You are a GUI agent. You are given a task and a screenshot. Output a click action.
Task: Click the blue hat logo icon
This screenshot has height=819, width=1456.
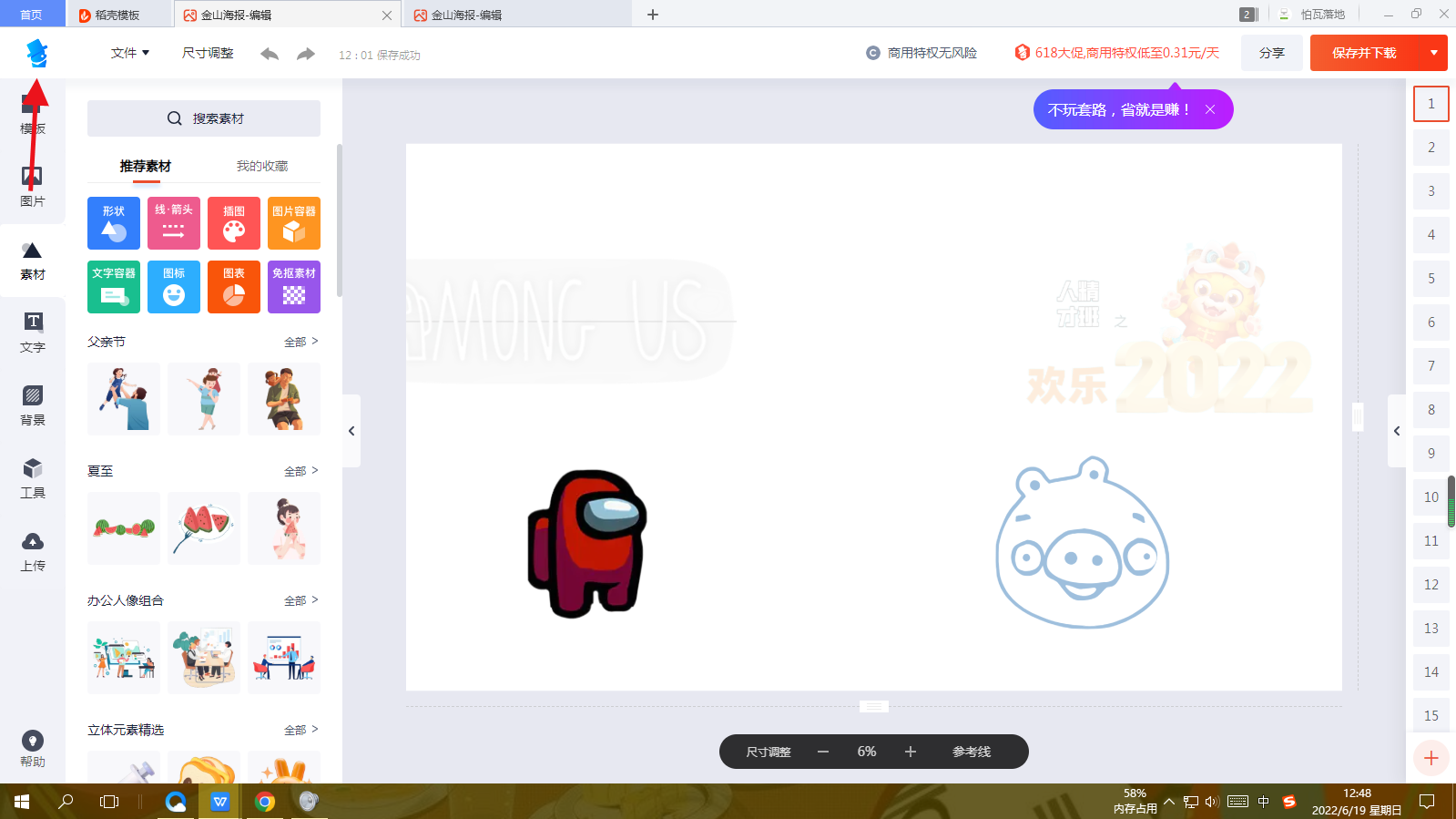[x=36, y=53]
